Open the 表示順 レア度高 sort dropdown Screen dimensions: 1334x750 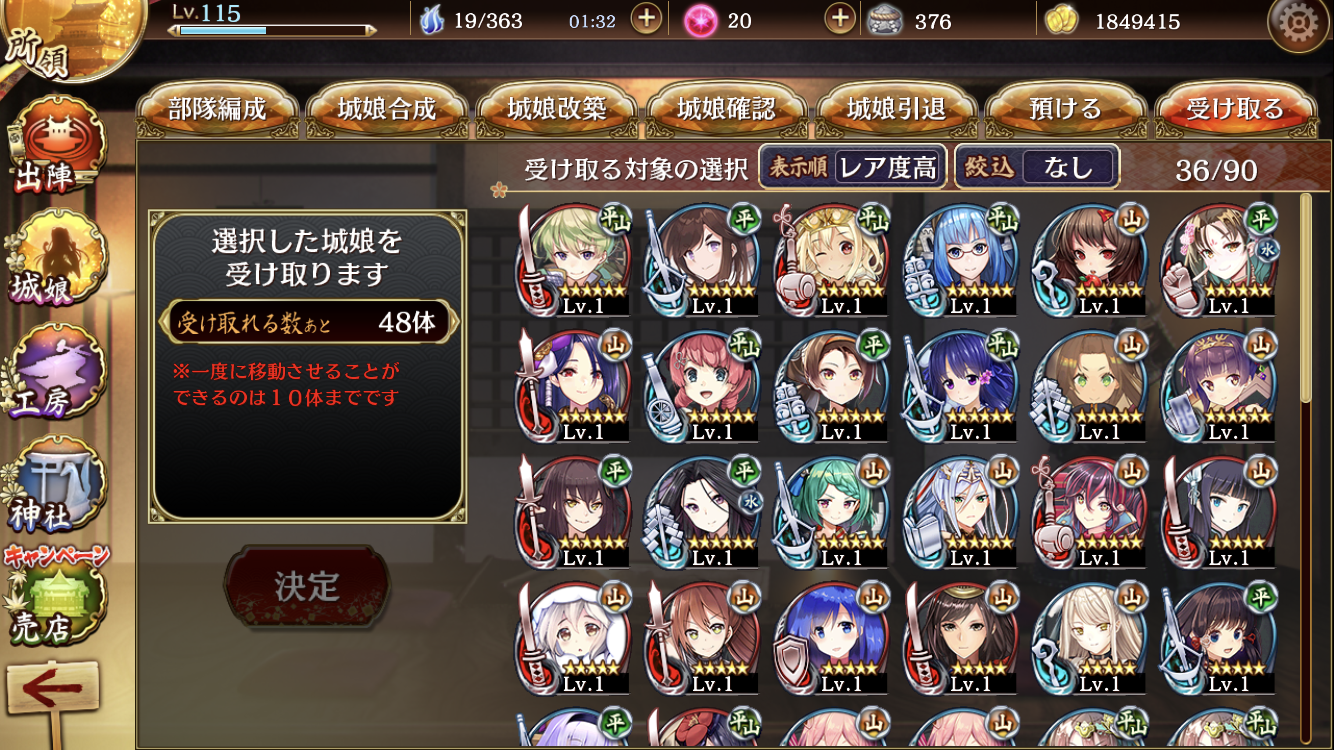852,167
